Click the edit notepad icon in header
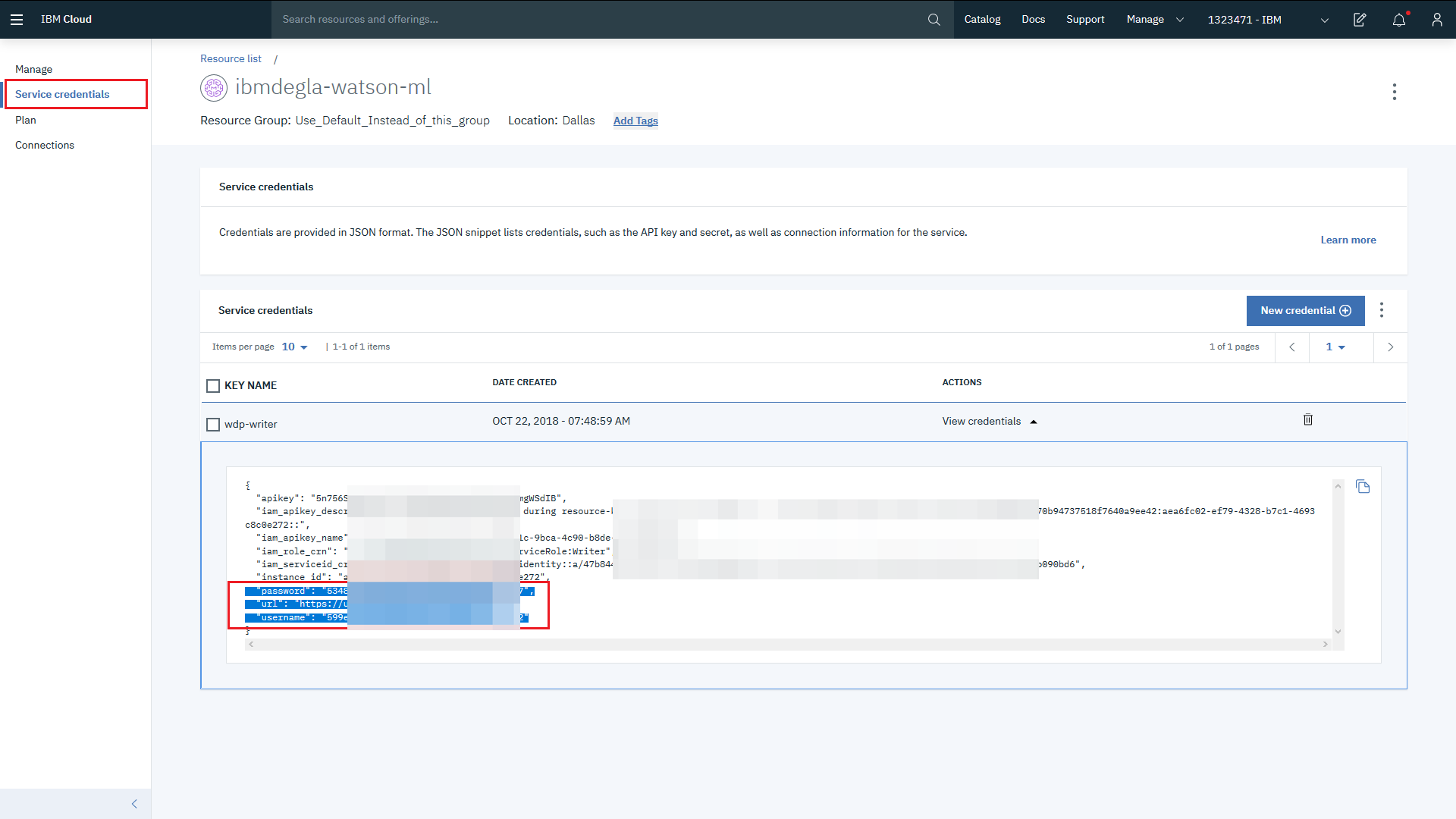1456x819 pixels. [x=1360, y=20]
